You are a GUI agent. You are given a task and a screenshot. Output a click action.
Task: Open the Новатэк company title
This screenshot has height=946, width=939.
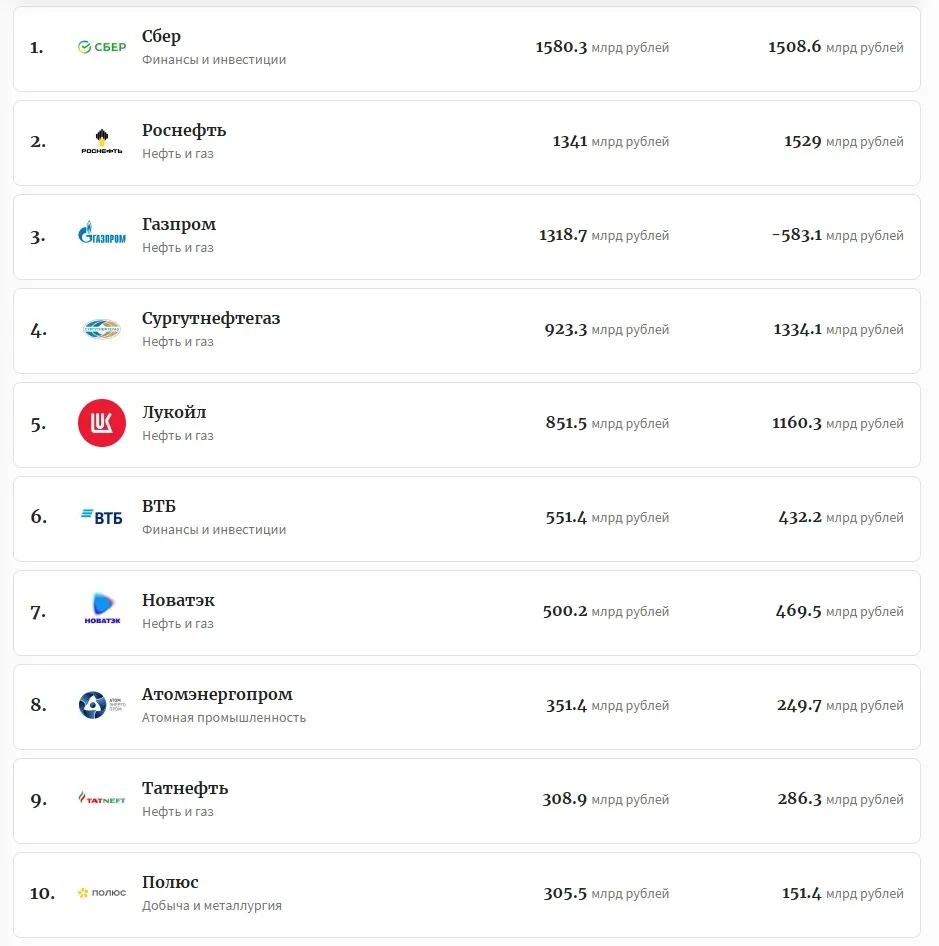click(178, 601)
